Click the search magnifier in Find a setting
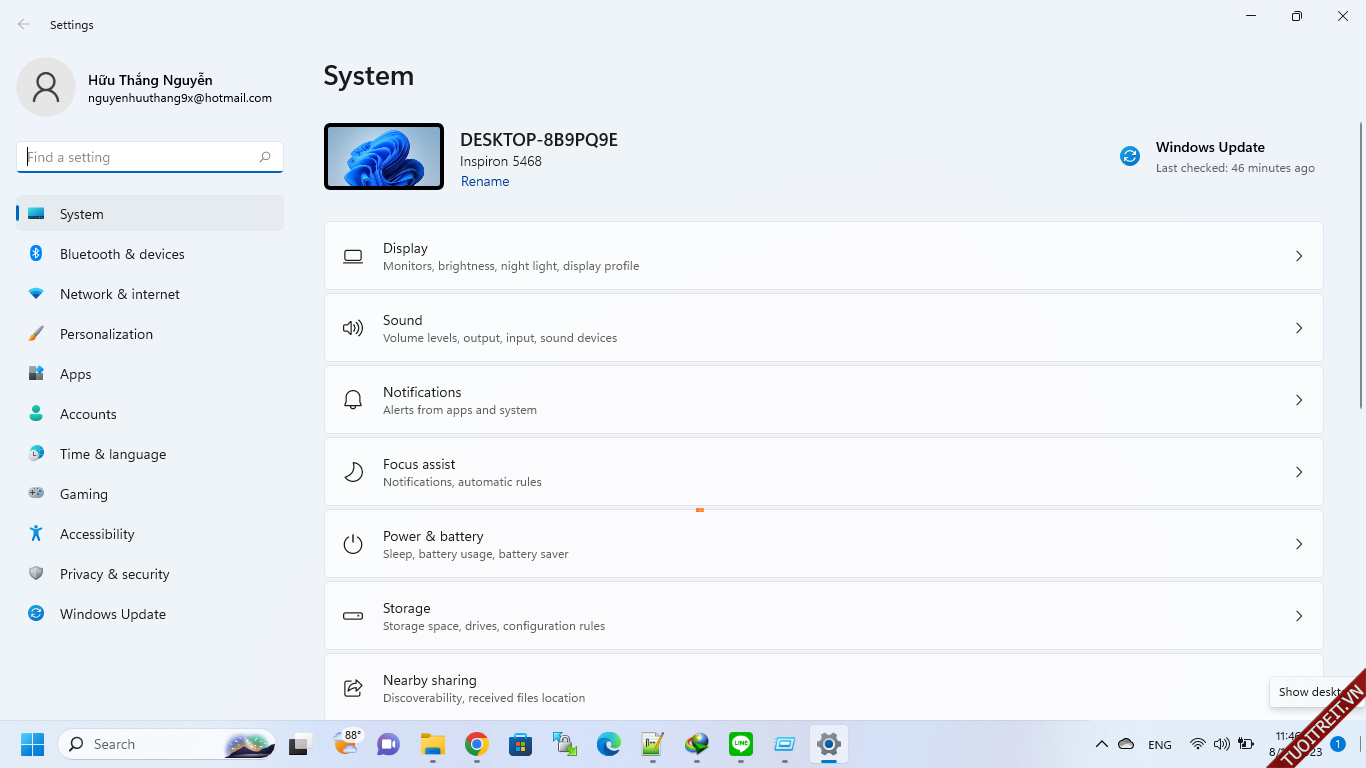The width and height of the screenshot is (1366, 768). [x=265, y=157]
